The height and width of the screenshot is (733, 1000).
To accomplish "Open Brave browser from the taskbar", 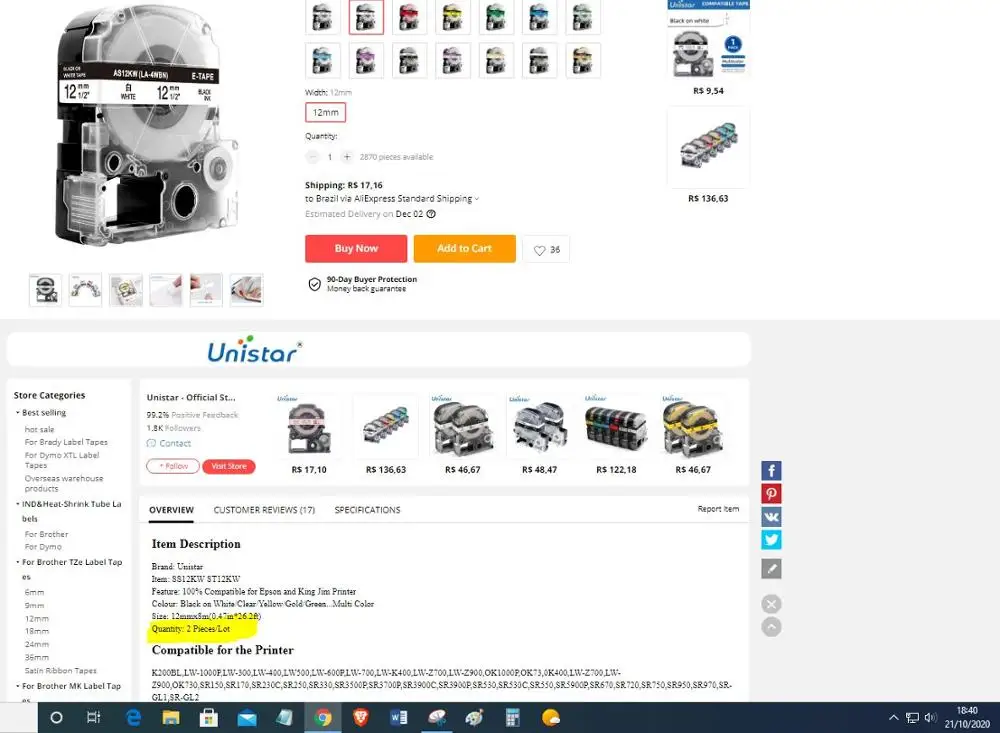I will pos(361,718).
